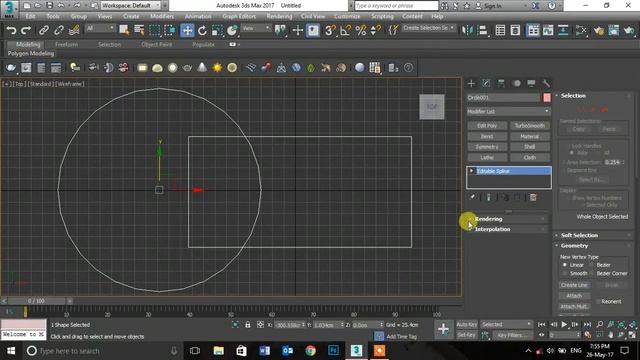Select the Bezier Corner vertex type radio
Image resolution: width=640 pixels, height=360 pixels.
(x=591, y=273)
